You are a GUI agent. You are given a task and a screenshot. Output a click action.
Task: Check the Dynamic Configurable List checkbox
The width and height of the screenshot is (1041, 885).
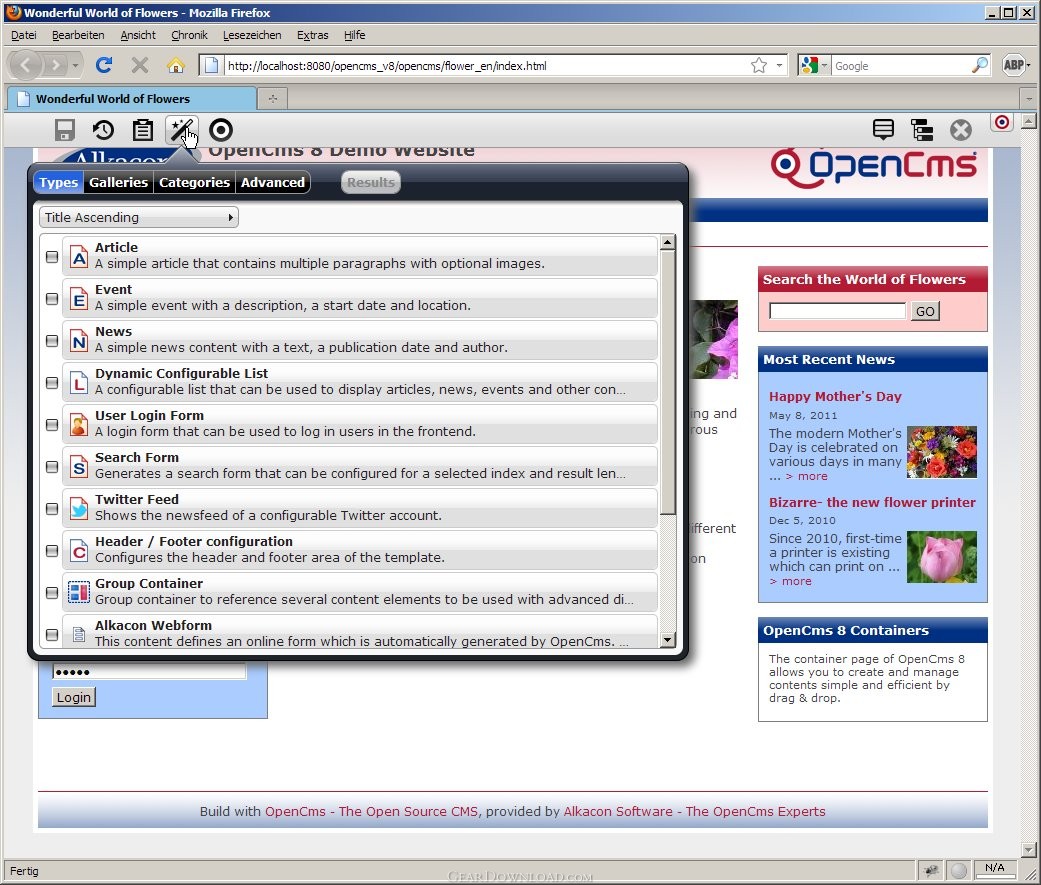52,382
